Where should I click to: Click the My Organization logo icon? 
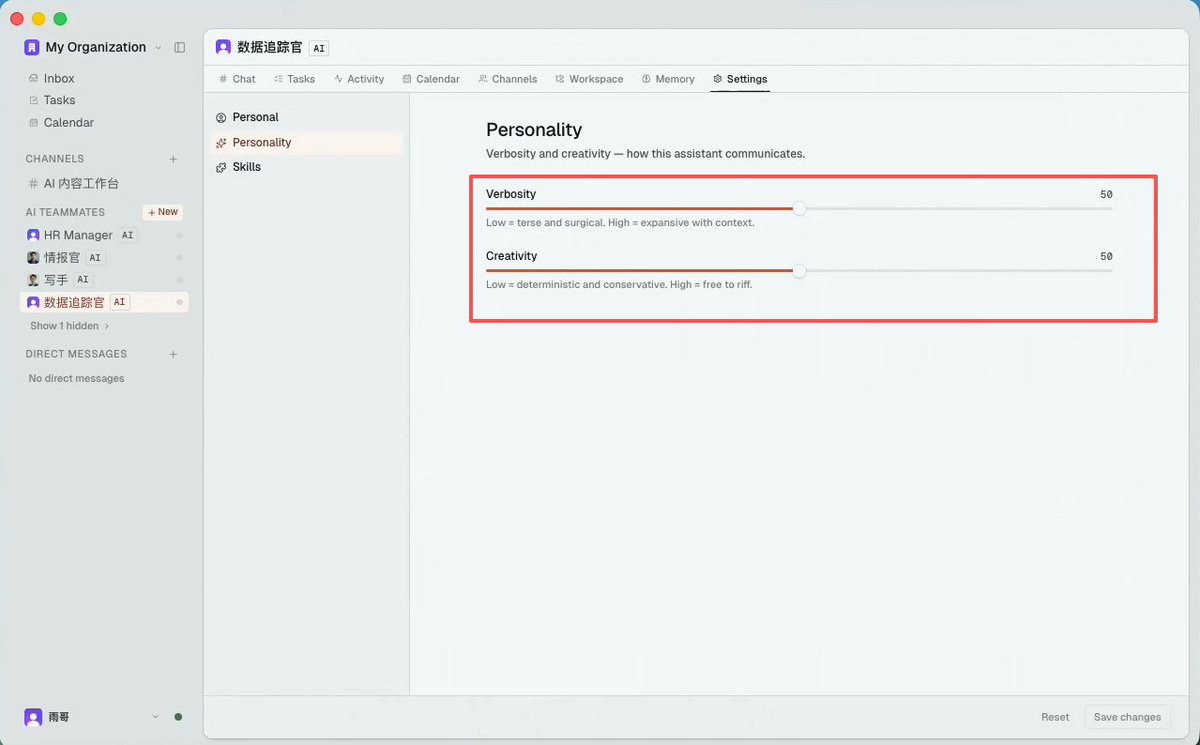point(32,47)
